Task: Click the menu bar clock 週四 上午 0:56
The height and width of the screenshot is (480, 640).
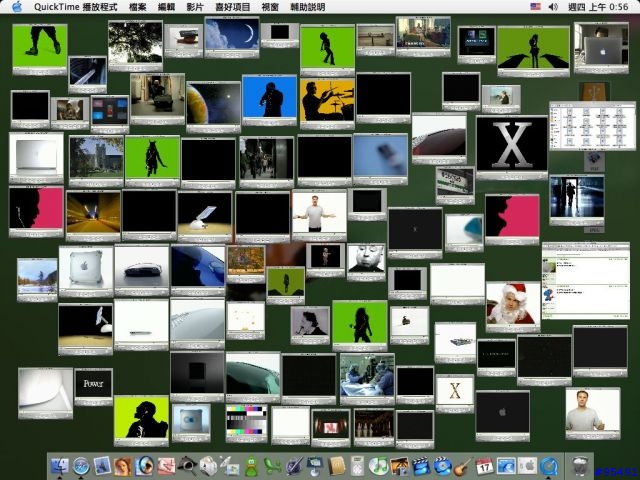Action: pos(598,7)
